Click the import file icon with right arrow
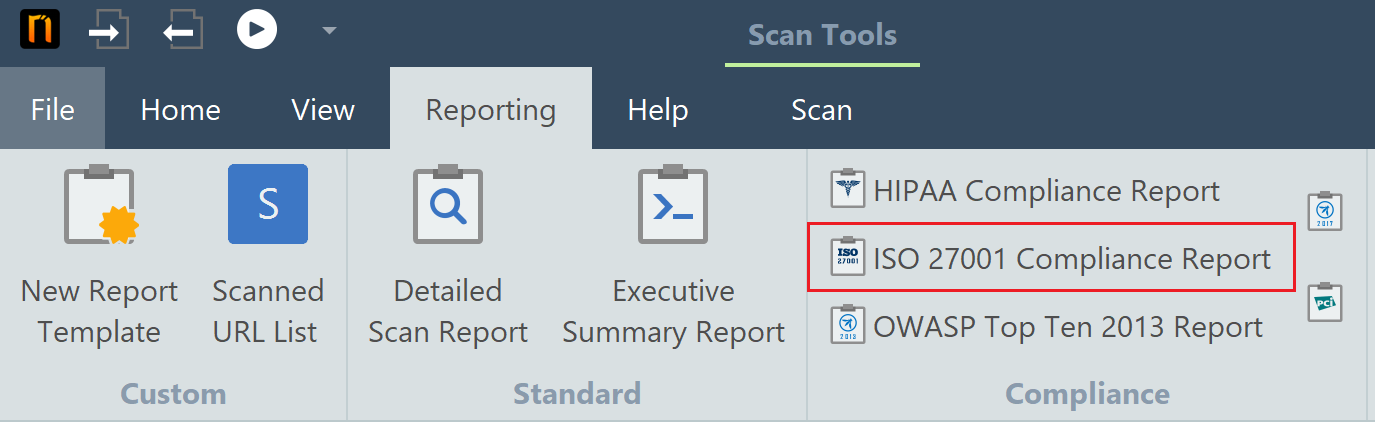The height and width of the screenshot is (422, 1375). (x=108, y=31)
